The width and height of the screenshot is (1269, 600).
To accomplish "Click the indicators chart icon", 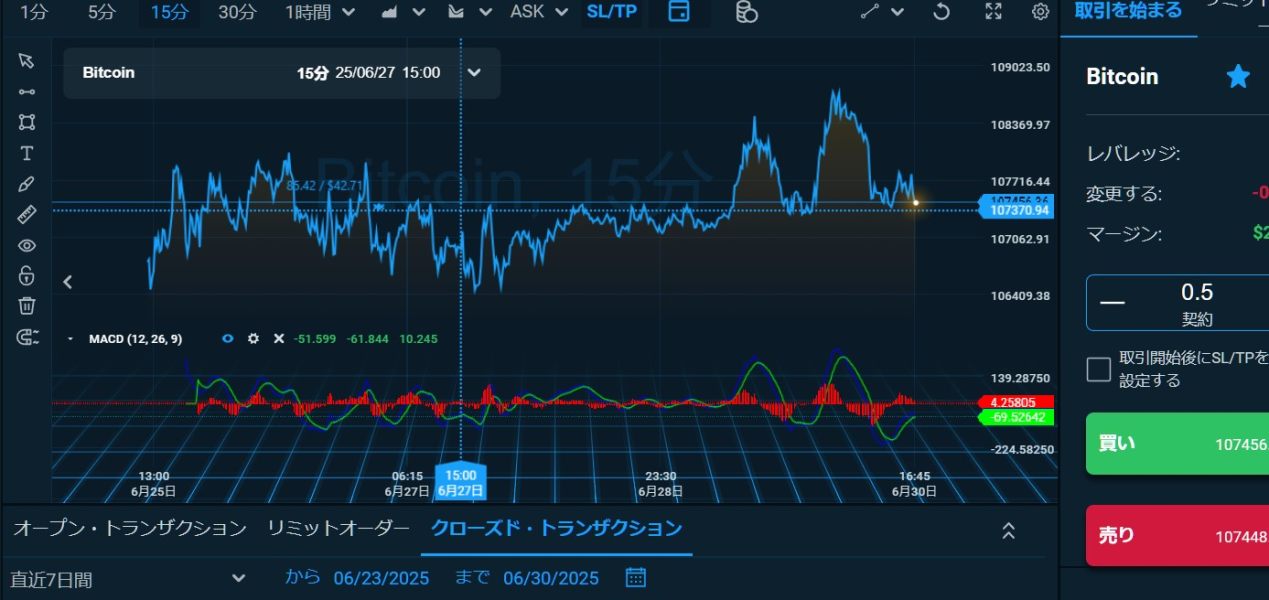I will click(456, 12).
